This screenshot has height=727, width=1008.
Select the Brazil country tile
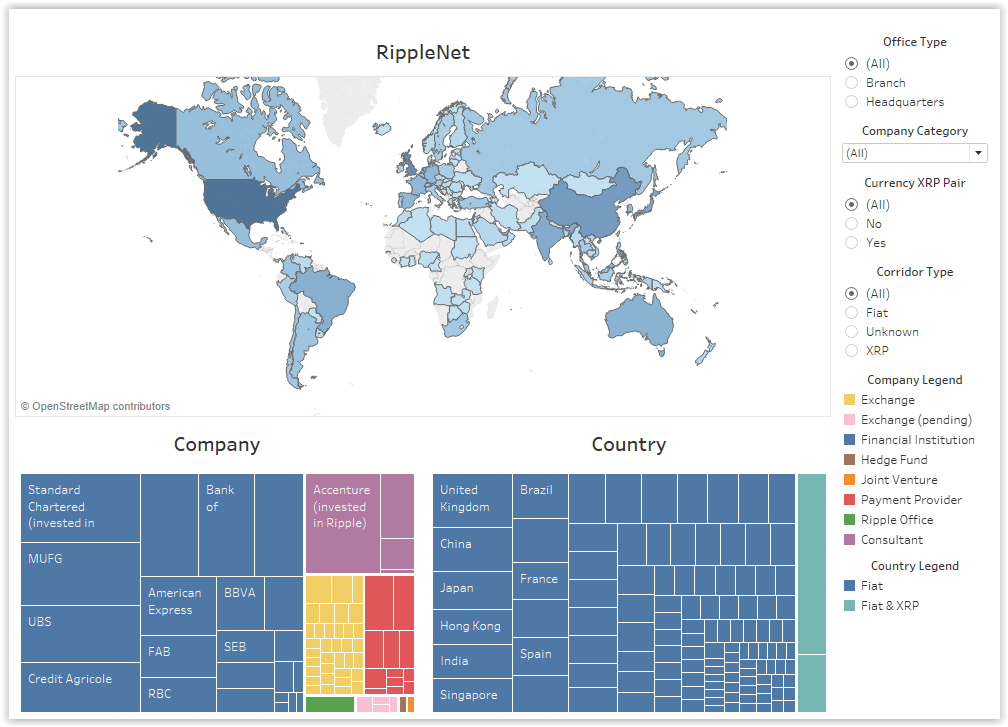(540, 496)
